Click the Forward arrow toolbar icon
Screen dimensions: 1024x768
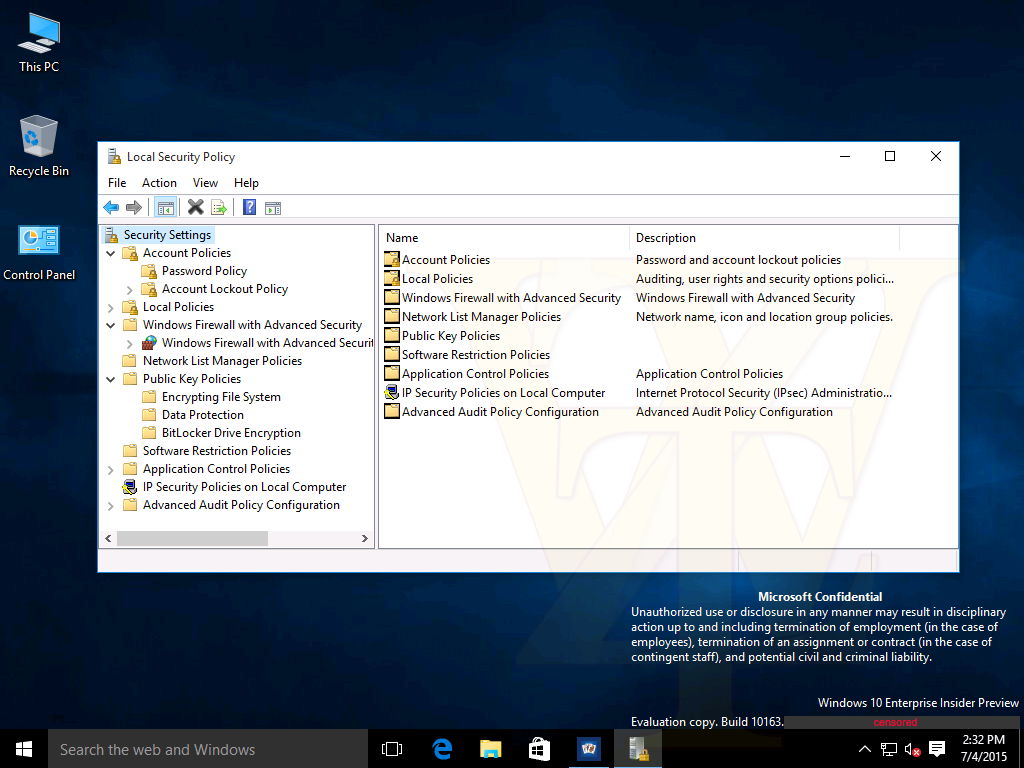pyautogui.click(x=134, y=208)
